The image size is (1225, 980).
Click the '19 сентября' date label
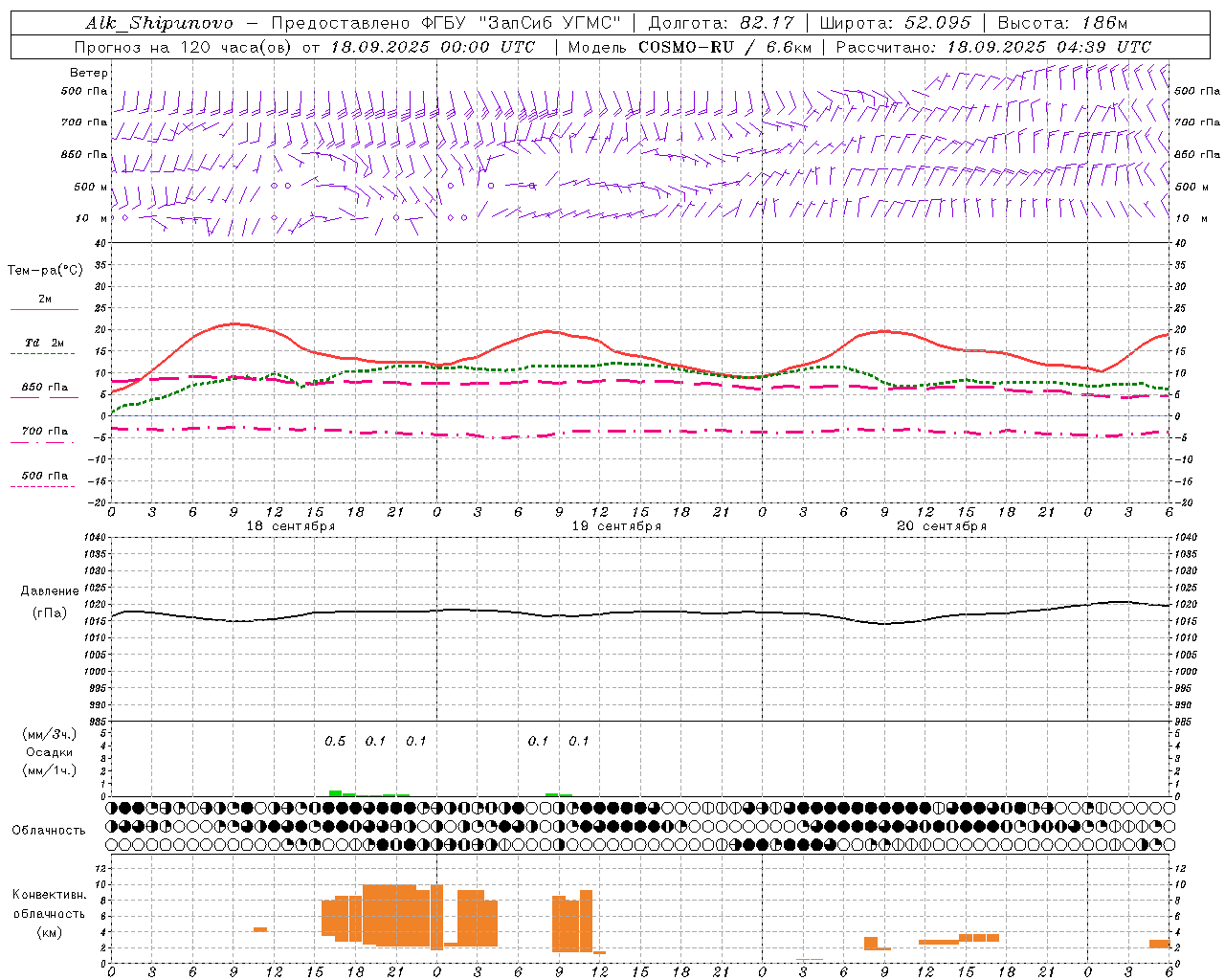[616, 526]
